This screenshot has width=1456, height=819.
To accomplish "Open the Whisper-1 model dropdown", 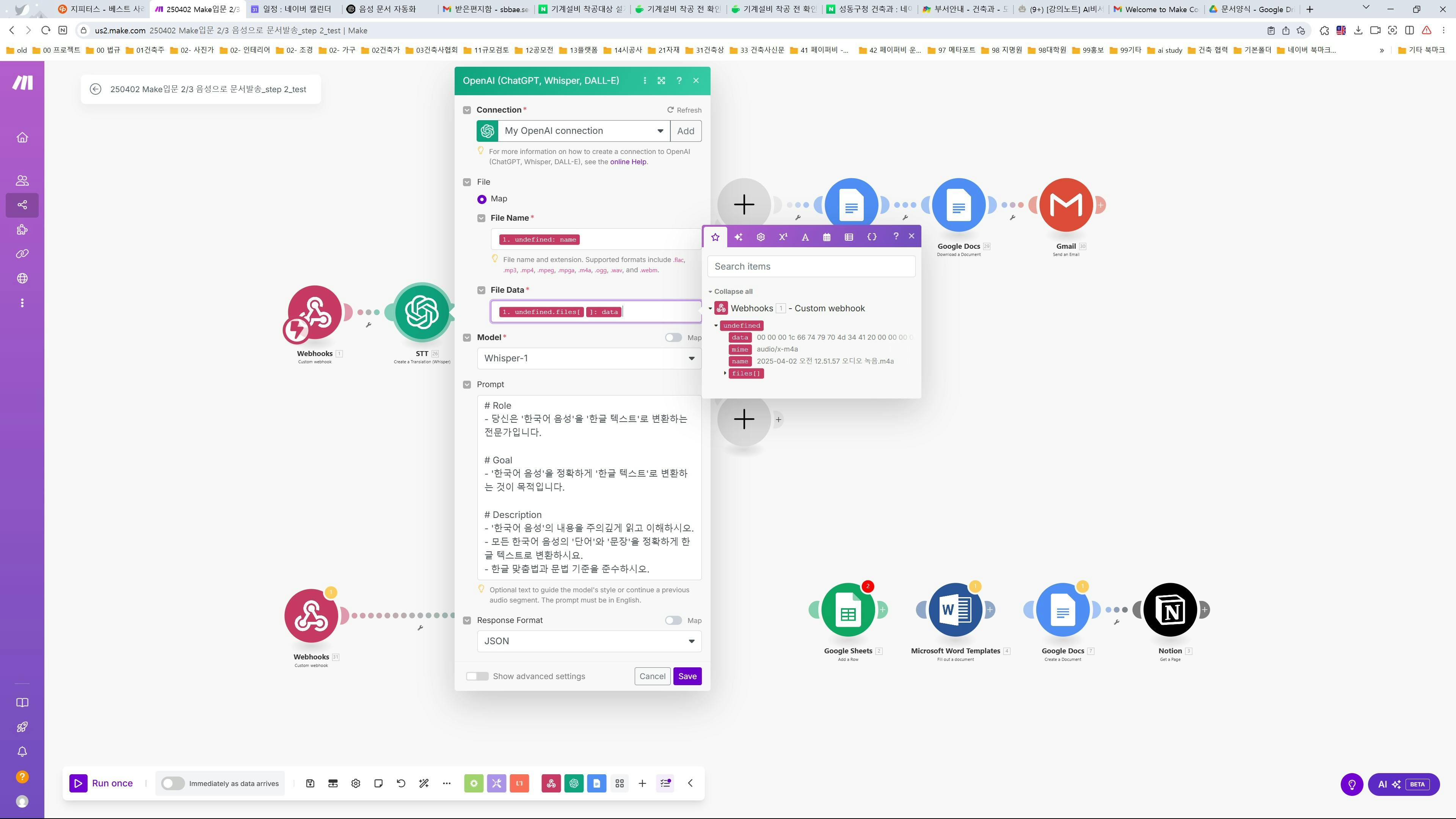I will click(589, 358).
